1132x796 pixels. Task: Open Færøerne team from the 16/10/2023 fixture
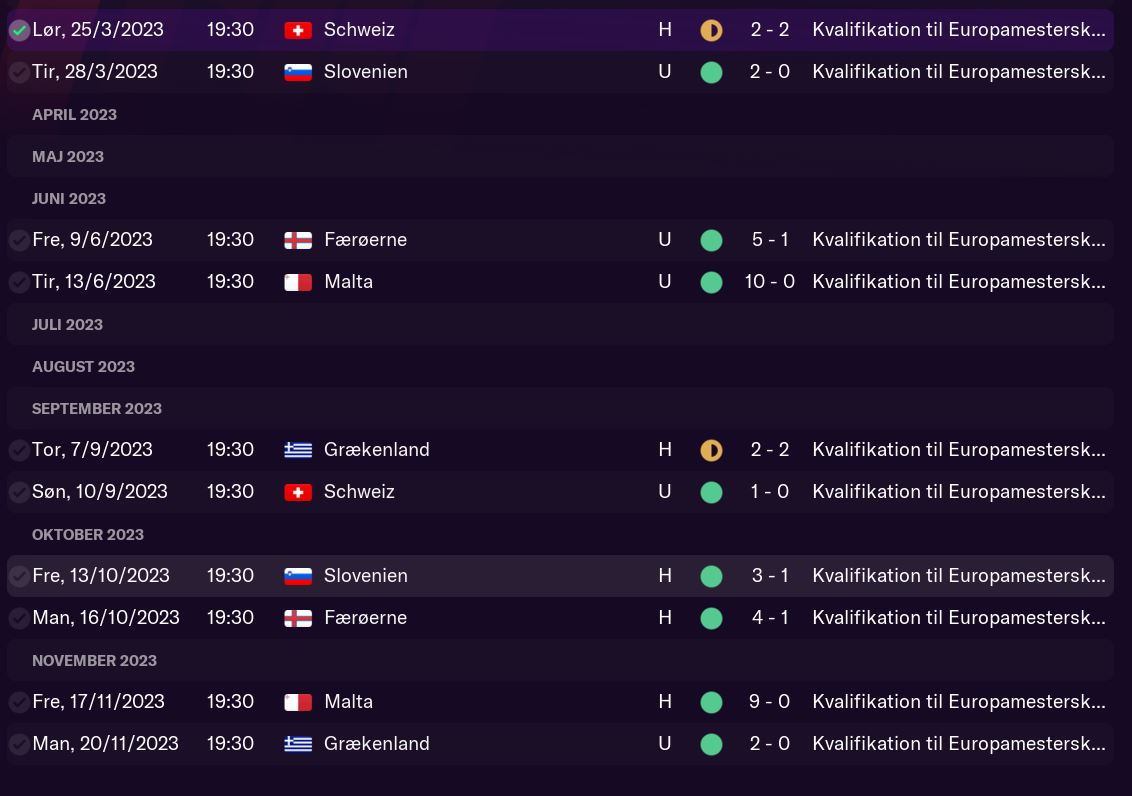click(365, 618)
